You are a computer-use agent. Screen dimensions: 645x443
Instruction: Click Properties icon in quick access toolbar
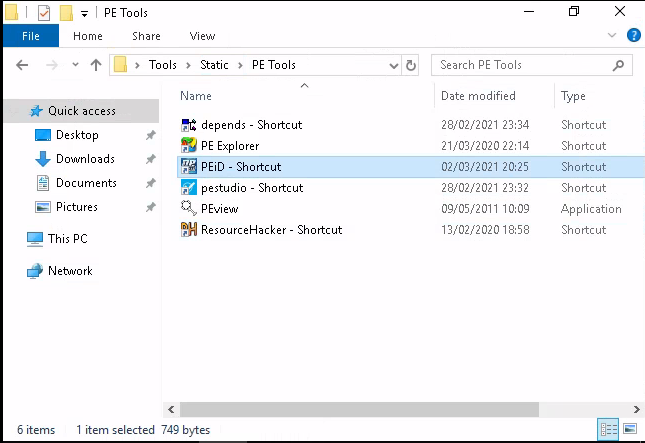[x=44, y=13]
